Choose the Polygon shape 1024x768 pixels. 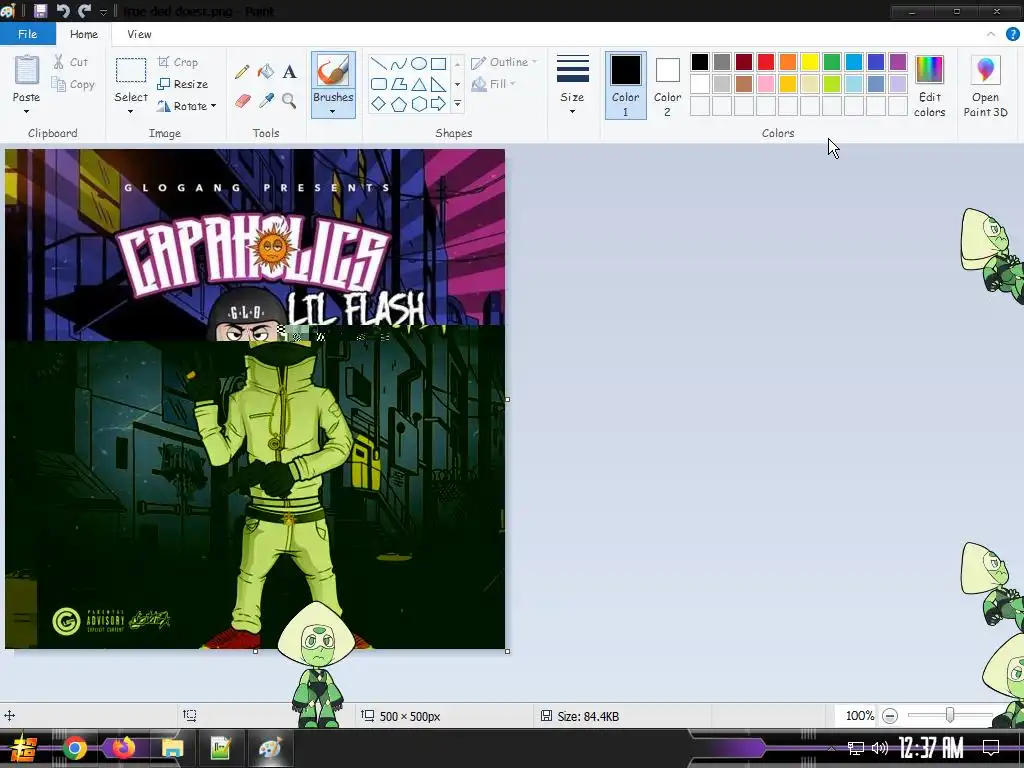click(x=398, y=84)
